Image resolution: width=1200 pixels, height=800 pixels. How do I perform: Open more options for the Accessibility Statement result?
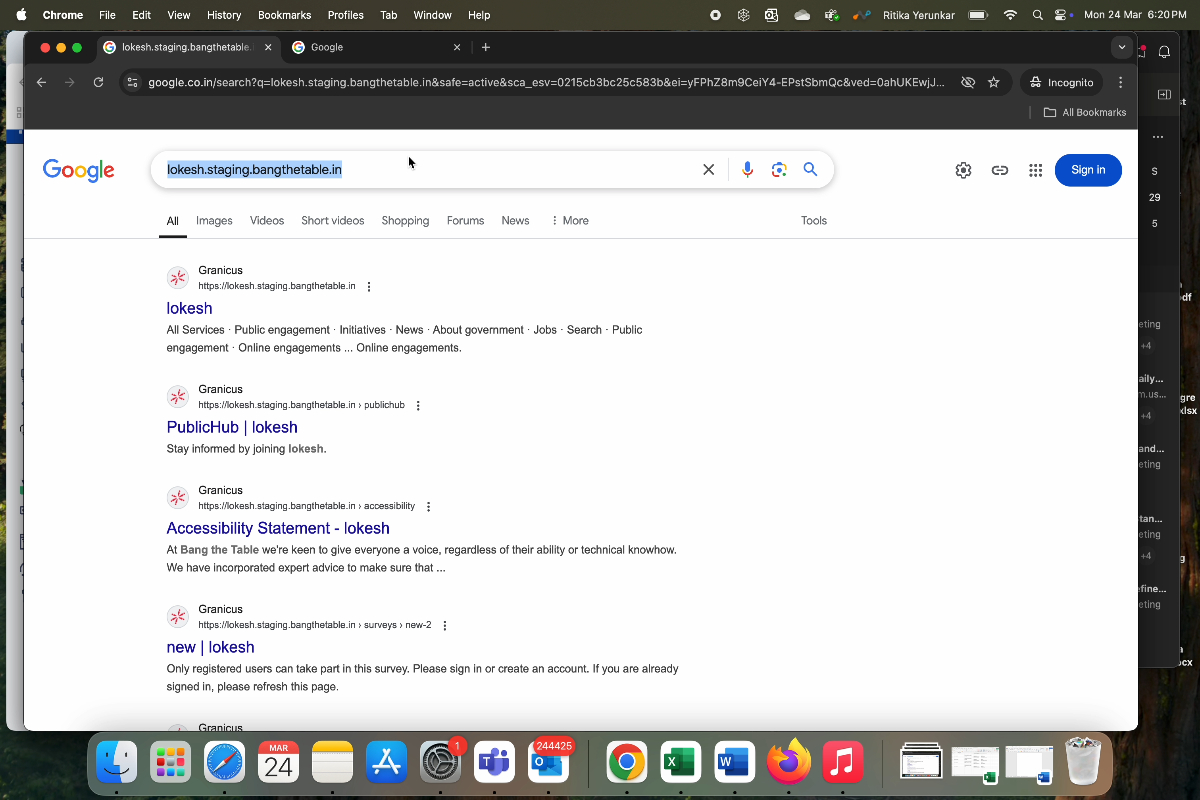coord(428,507)
